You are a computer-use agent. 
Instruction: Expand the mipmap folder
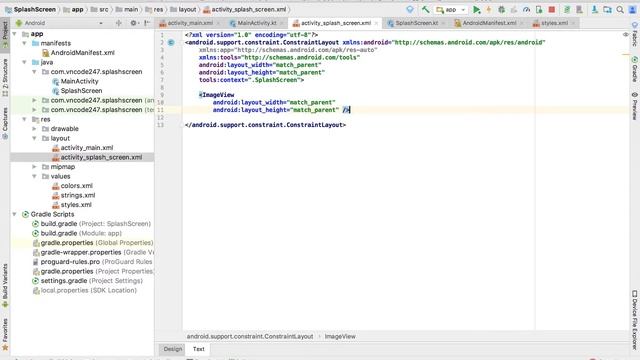tap(35, 167)
